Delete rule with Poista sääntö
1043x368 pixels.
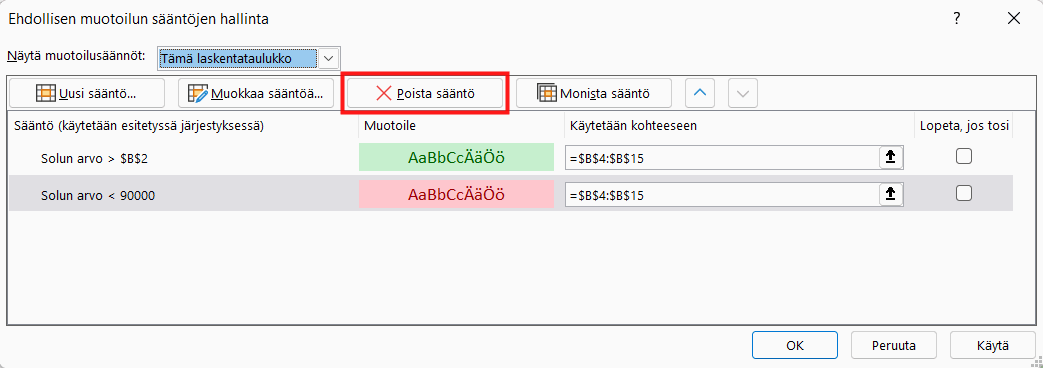tap(425, 94)
